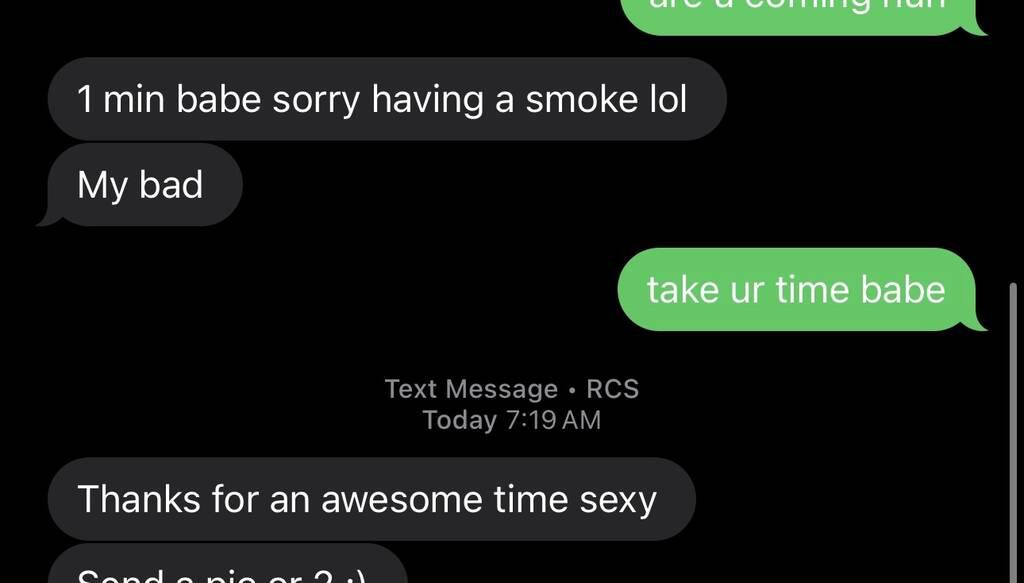Click the tail of the top green bubble
This screenshot has width=1024, height=583.
[977, 27]
